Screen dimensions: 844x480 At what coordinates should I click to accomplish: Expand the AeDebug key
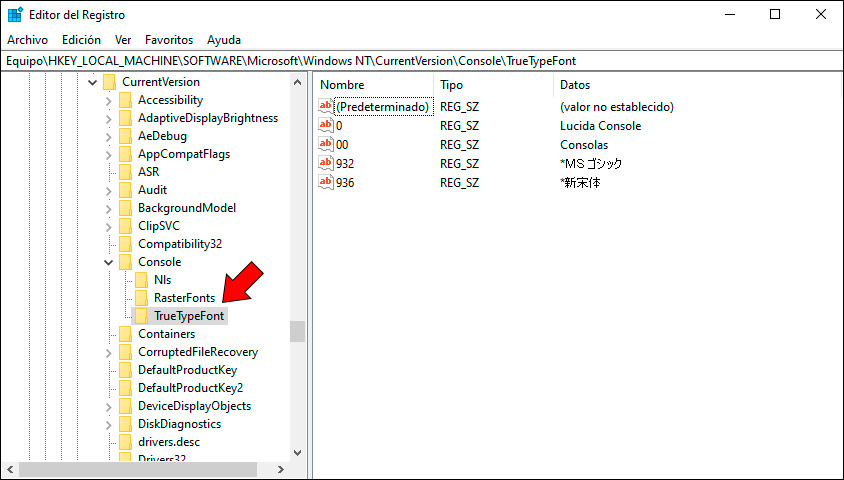coord(108,137)
